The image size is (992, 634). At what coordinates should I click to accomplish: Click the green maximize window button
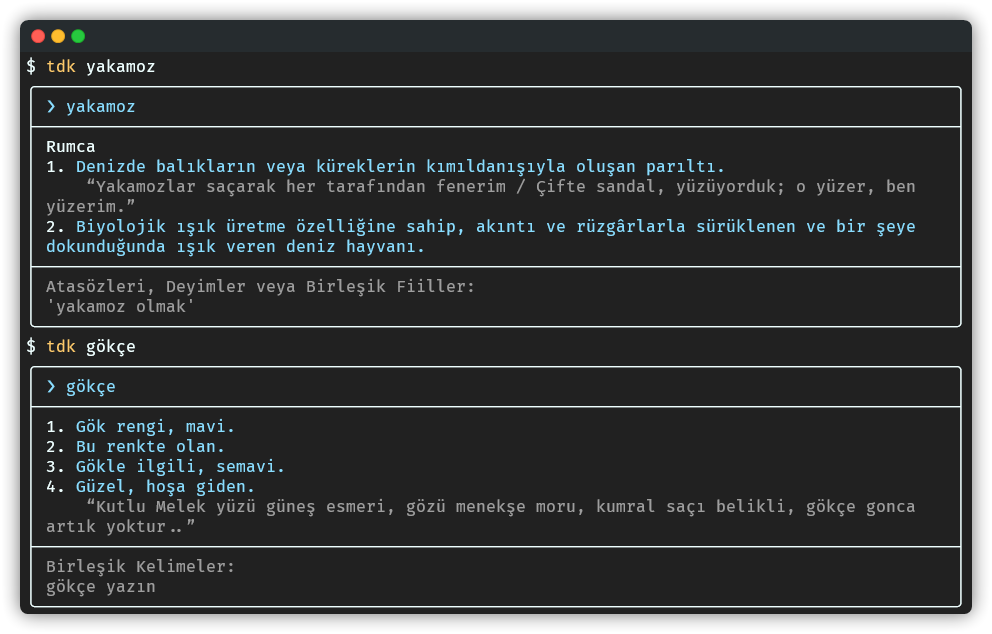pyautogui.click(x=78, y=36)
